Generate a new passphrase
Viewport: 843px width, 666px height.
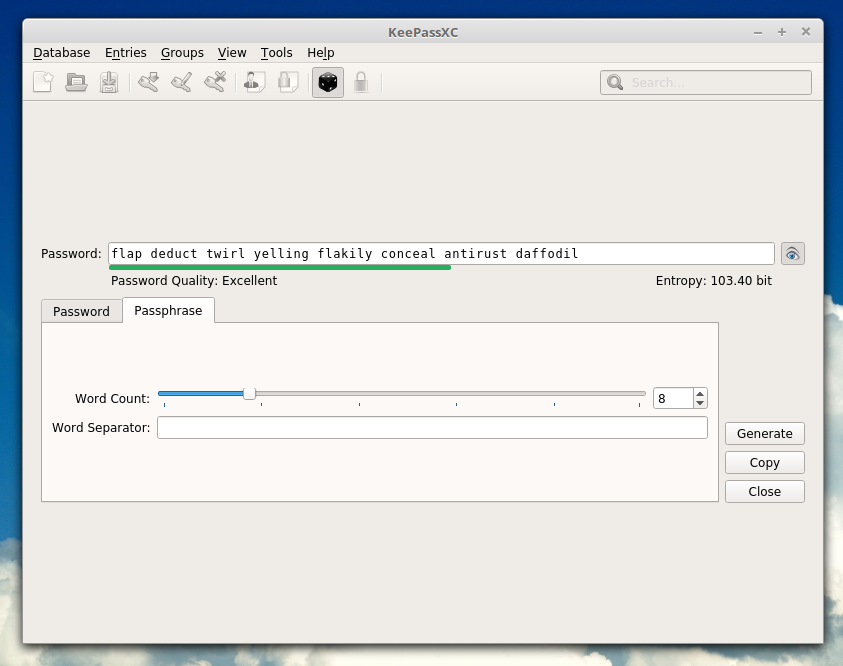click(765, 434)
